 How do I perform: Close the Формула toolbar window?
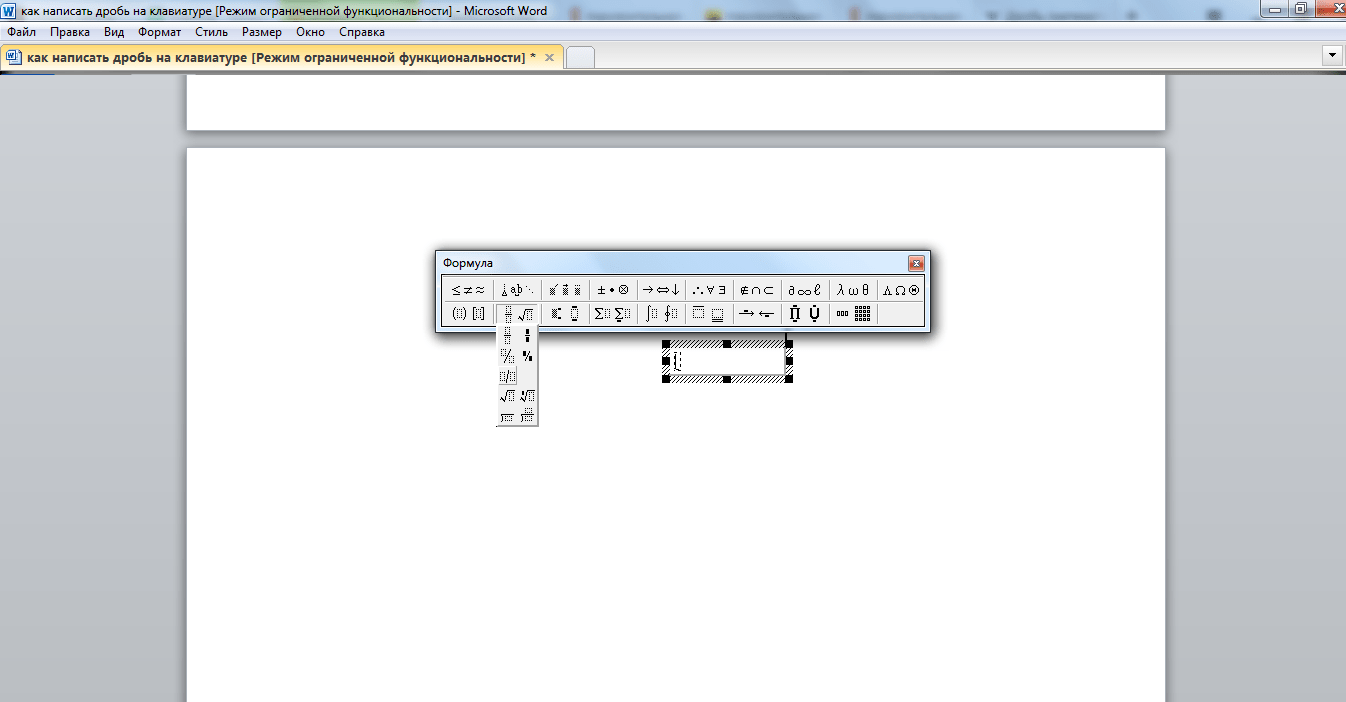click(915, 264)
